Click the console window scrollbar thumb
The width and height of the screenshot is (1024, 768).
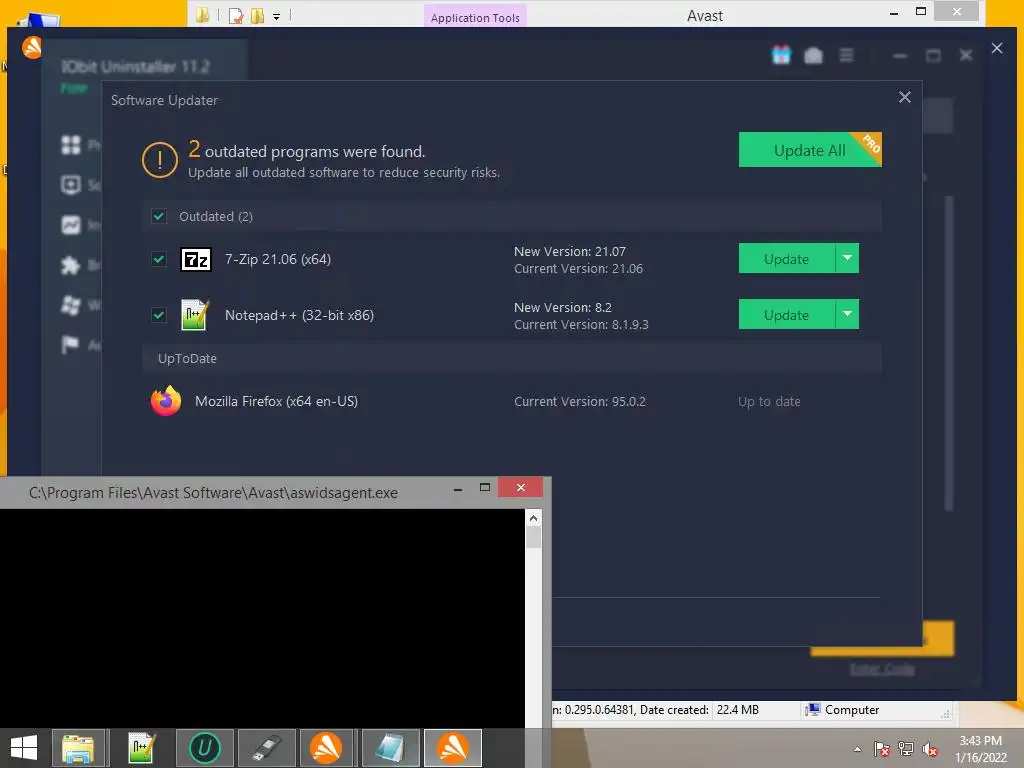pos(534,537)
